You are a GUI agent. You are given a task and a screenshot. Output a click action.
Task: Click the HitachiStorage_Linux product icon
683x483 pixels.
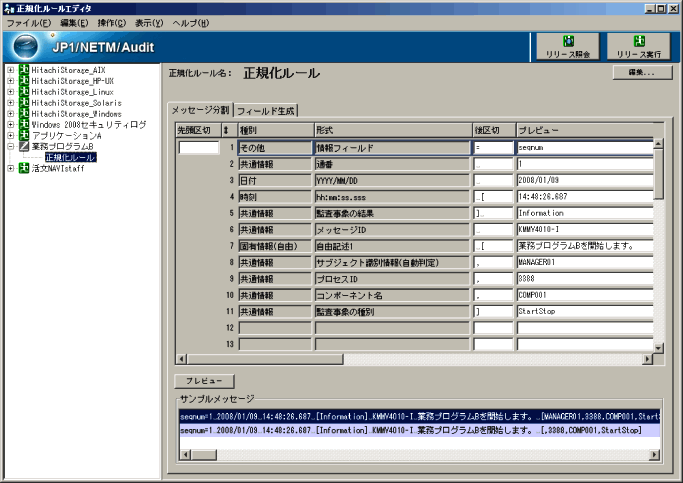23,92
